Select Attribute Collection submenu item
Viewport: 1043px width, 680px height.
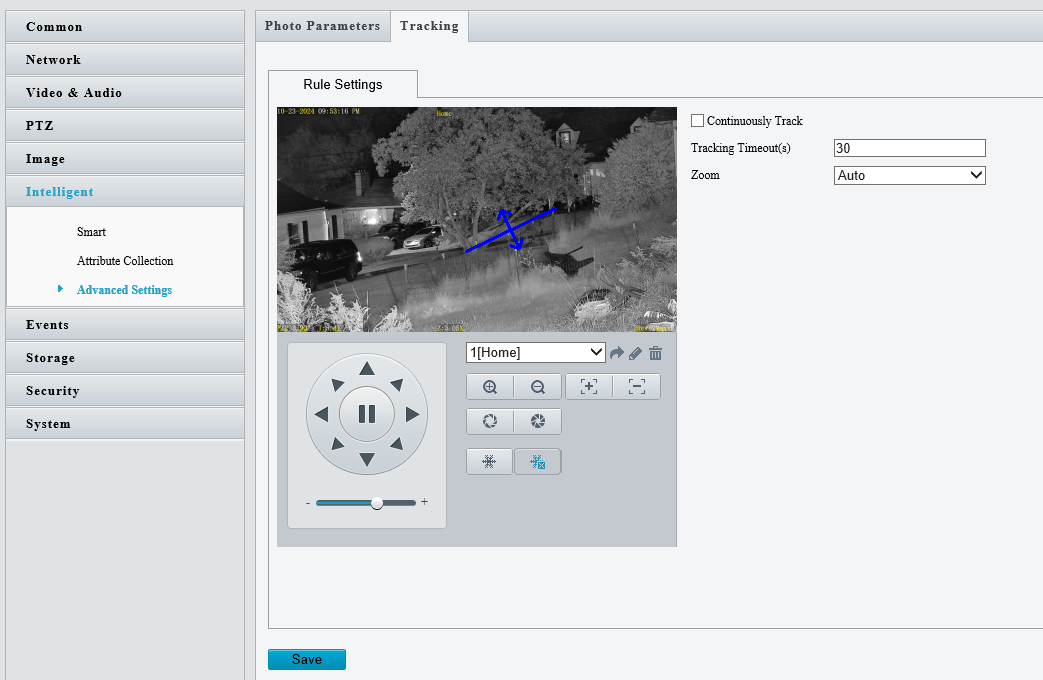point(125,261)
